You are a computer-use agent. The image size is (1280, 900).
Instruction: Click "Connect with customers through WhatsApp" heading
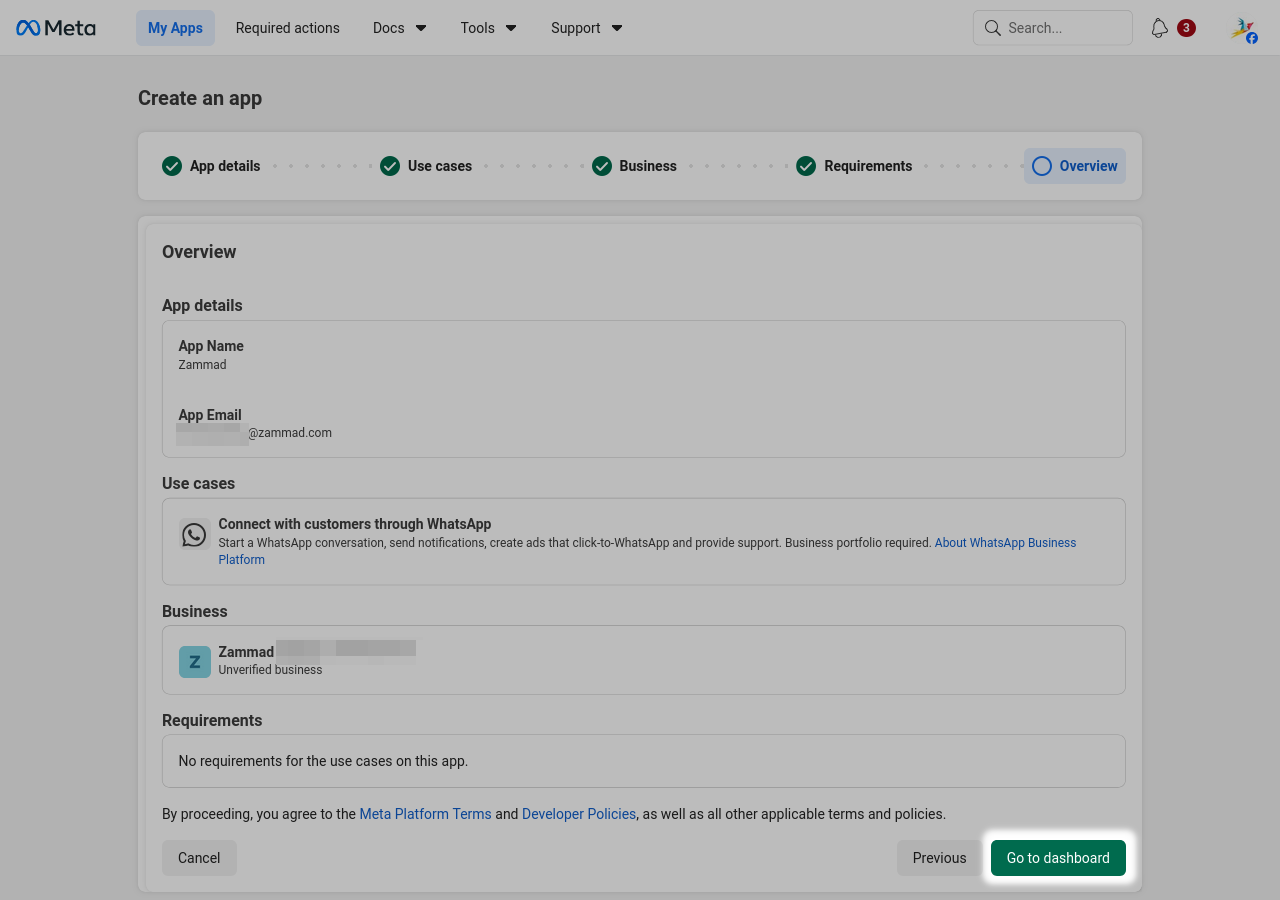tap(355, 524)
